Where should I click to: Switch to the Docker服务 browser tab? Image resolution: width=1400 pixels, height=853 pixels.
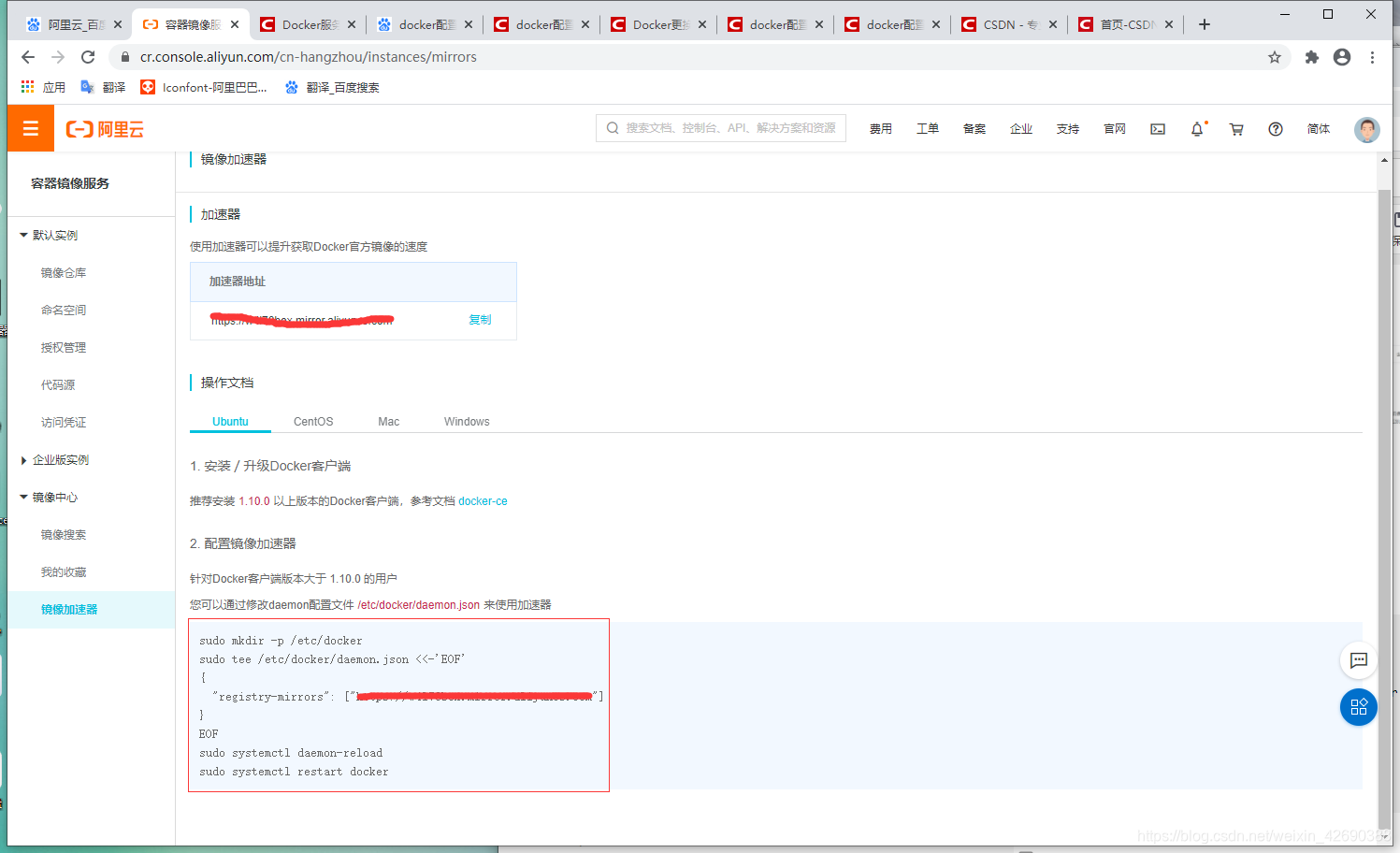pyautogui.click(x=309, y=24)
